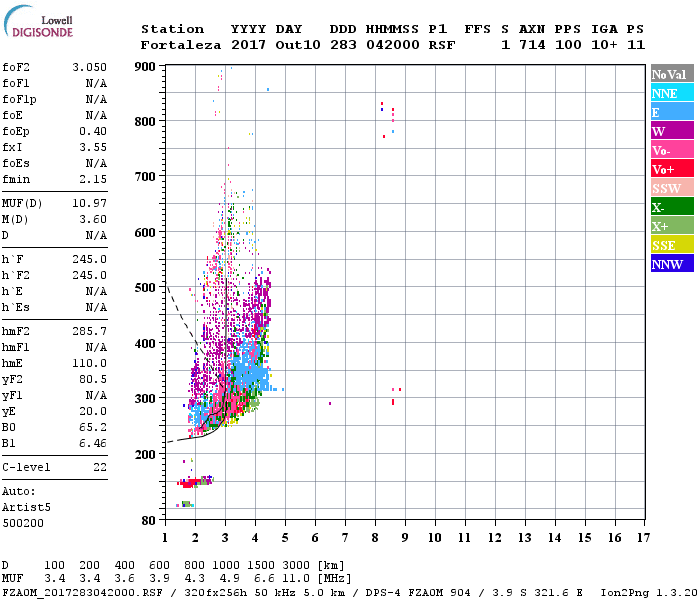Viewport: 700px width, 600px height.
Task: Choose the X- dark green legend swatch
Action: click(x=672, y=207)
